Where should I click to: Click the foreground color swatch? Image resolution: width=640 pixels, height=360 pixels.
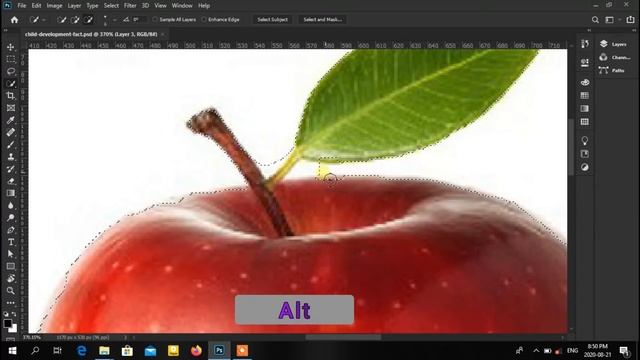pos(8,324)
